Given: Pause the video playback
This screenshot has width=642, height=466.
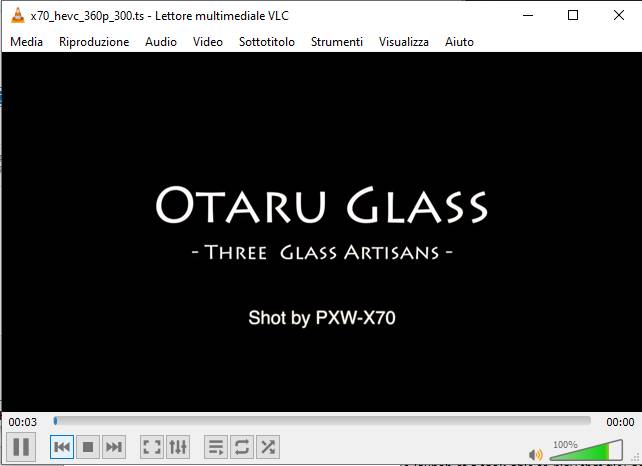Looking at the screenshot, I should (x=21, y=447).
